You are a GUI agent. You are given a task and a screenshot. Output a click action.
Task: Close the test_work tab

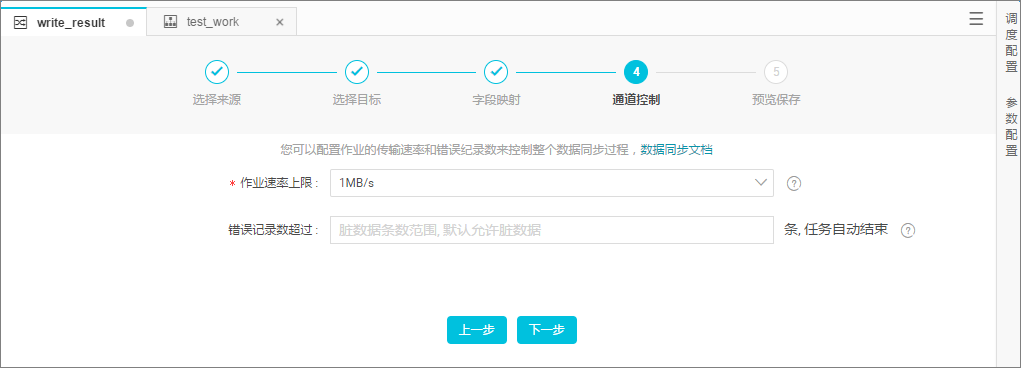coord(280,22)
